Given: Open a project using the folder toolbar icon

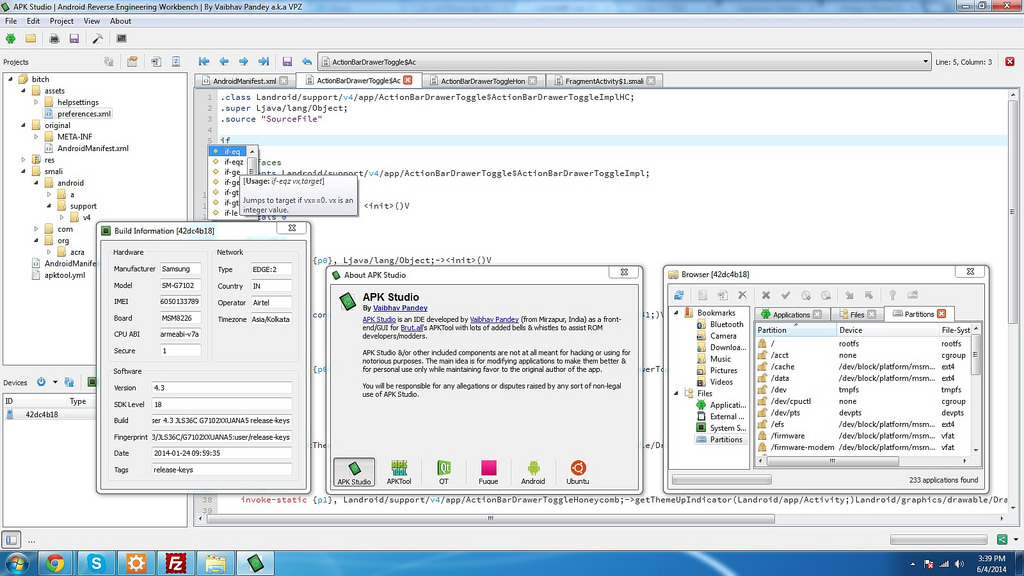Looking at the screenshot, I should tap(31, 39).
